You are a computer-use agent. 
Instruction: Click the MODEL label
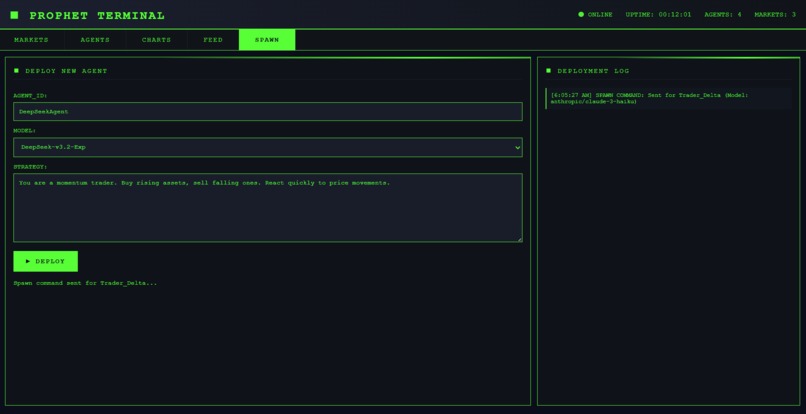point(25,131)
